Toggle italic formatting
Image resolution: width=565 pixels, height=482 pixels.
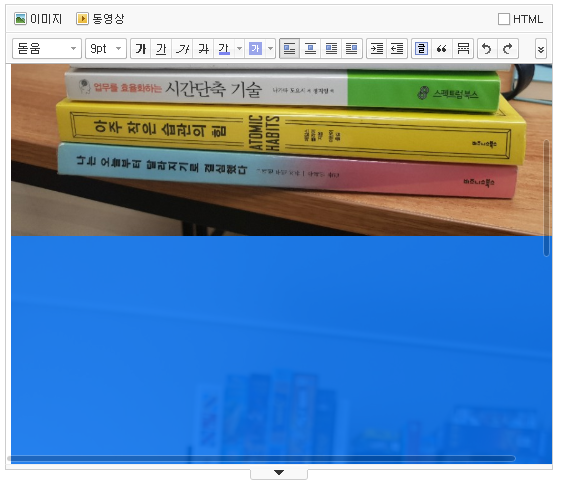tap(182, 49)
